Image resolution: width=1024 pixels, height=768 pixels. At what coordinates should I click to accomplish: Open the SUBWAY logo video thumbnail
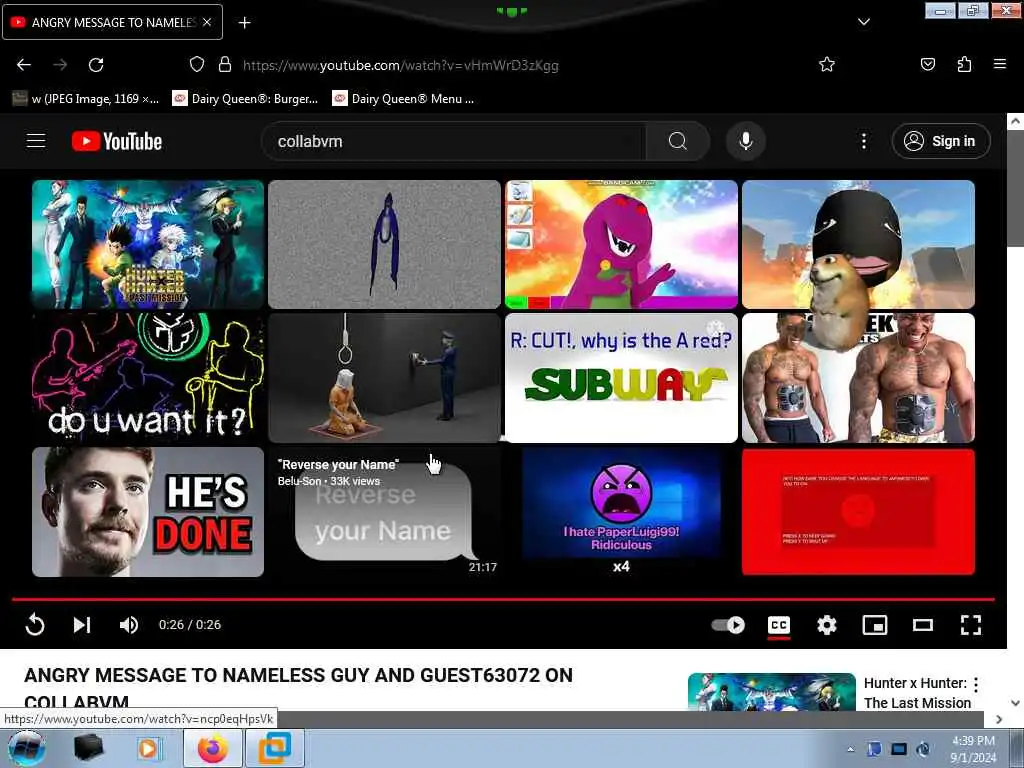621,377
